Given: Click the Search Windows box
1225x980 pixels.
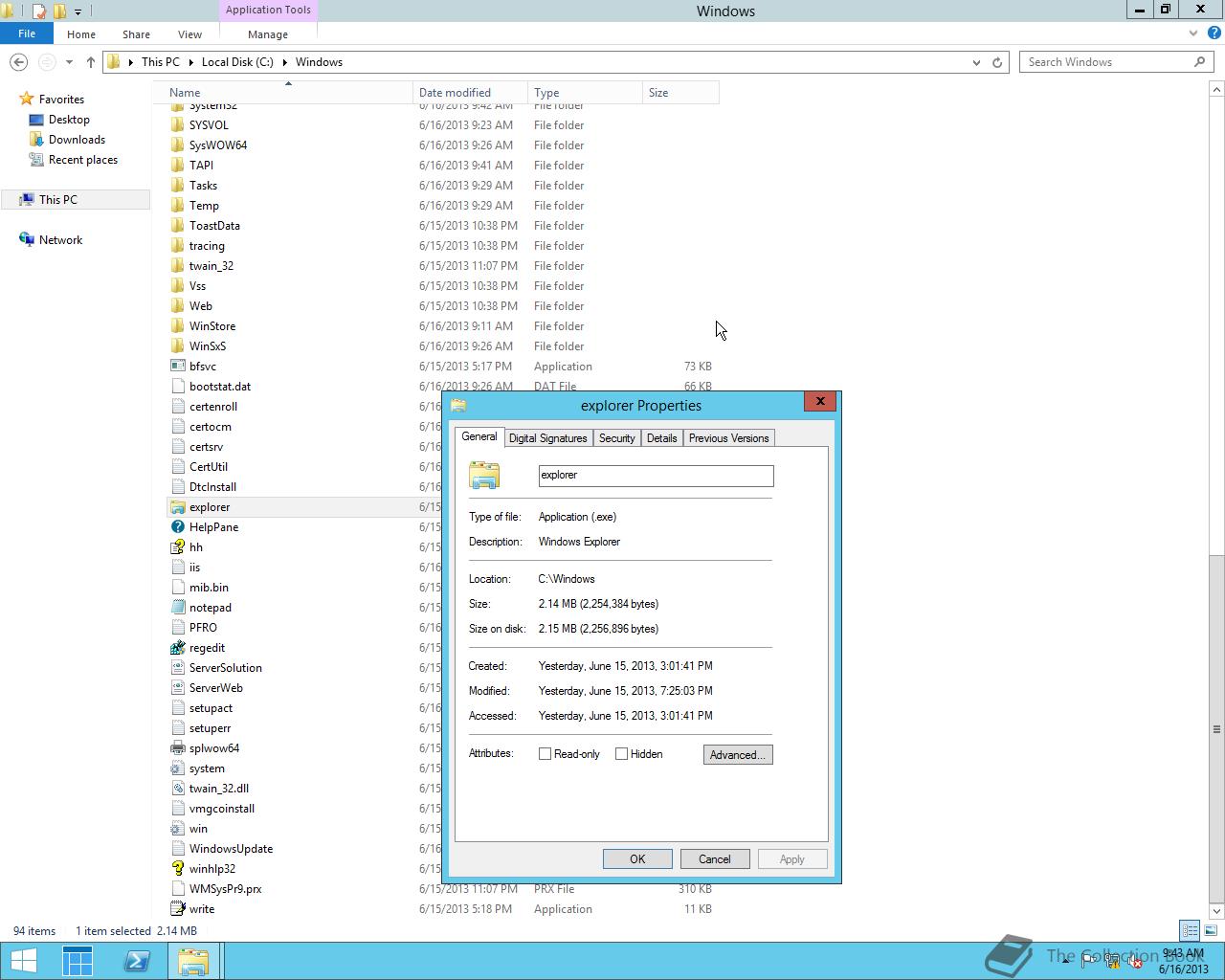Looking at the screenshot, I should tap(1105, 62).
